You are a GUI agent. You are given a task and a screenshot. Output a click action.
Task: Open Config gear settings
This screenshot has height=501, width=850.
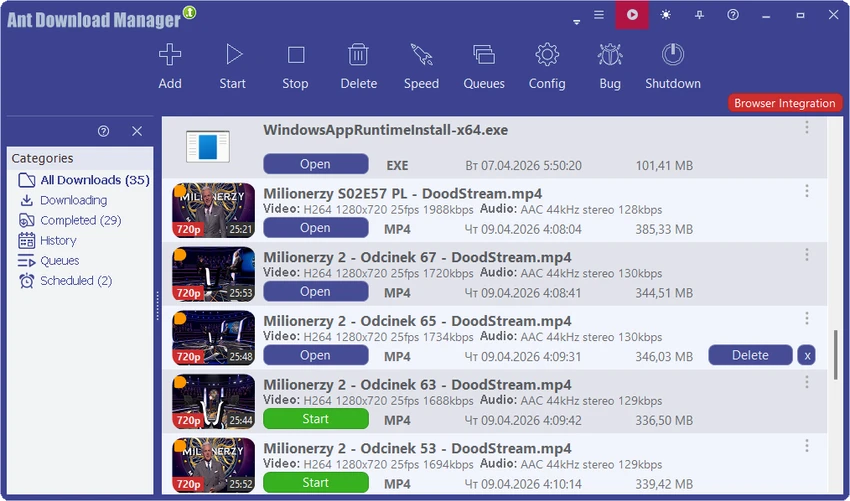[x=547, y=55]
